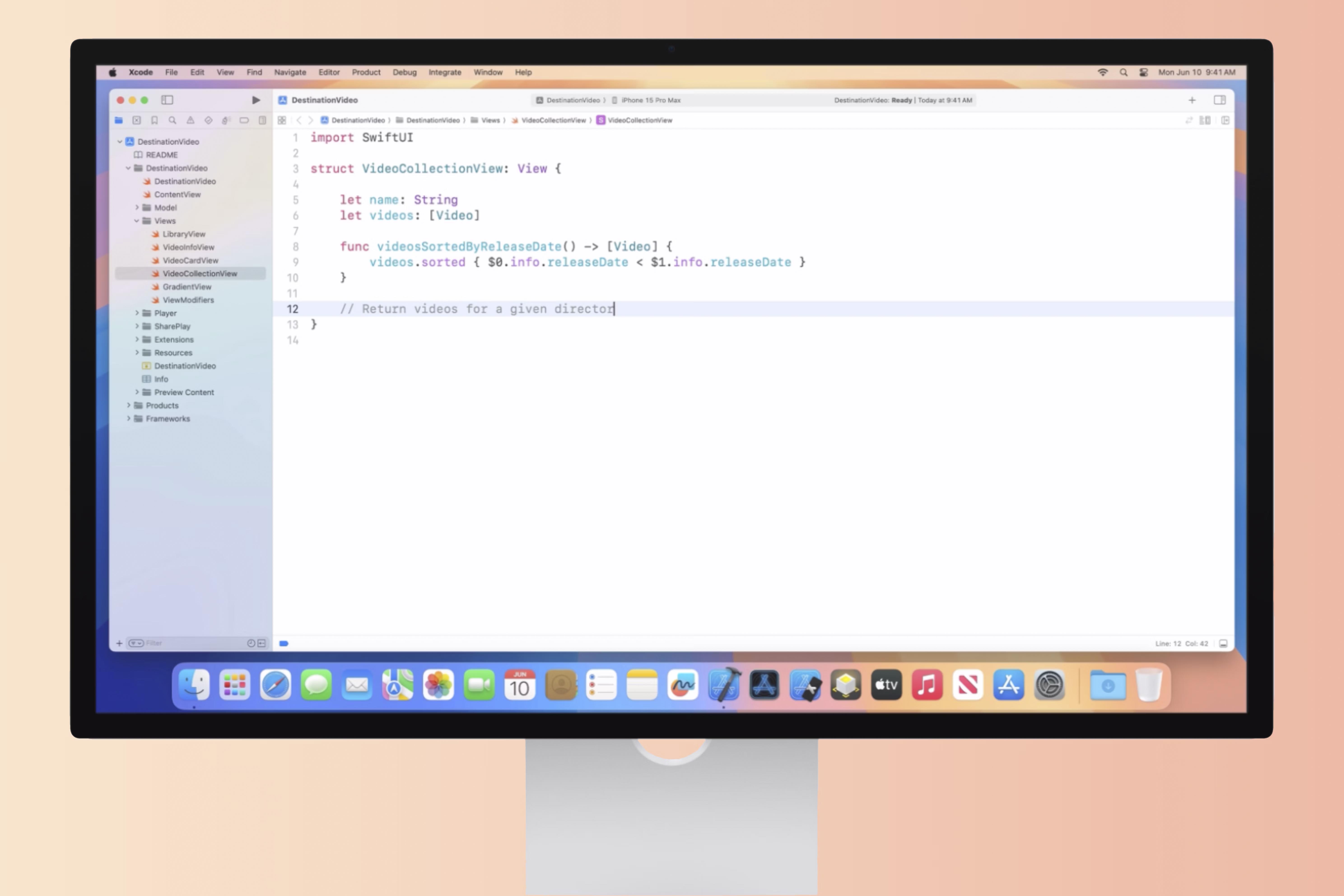Expand the Player folder
The image size is (1344, 896).
pyautogui.click(x=137, y=313)
